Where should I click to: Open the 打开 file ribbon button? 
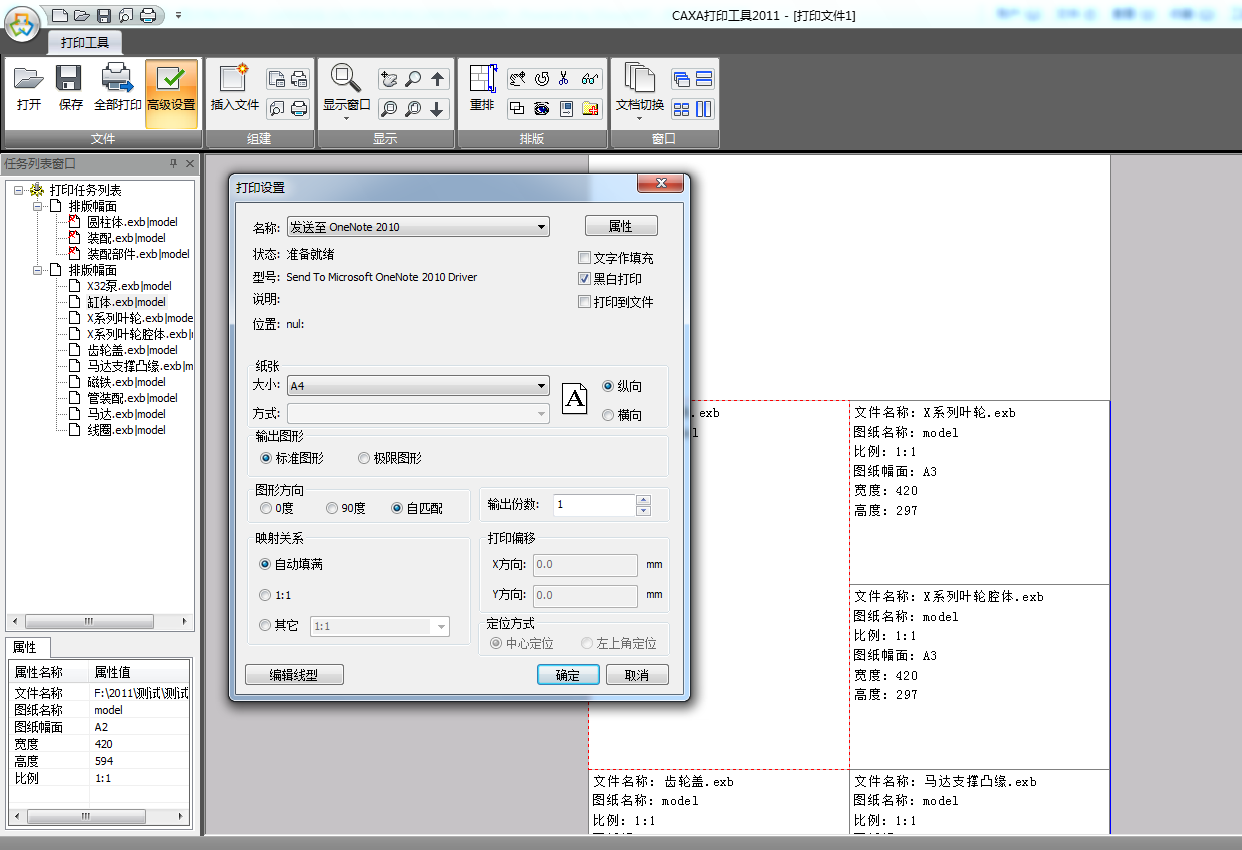point(29,87)
